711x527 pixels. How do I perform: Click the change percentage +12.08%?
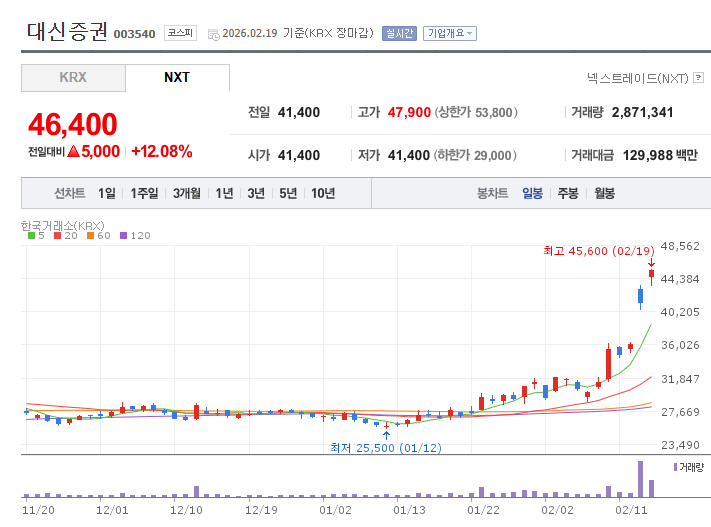tap(162, 151)
